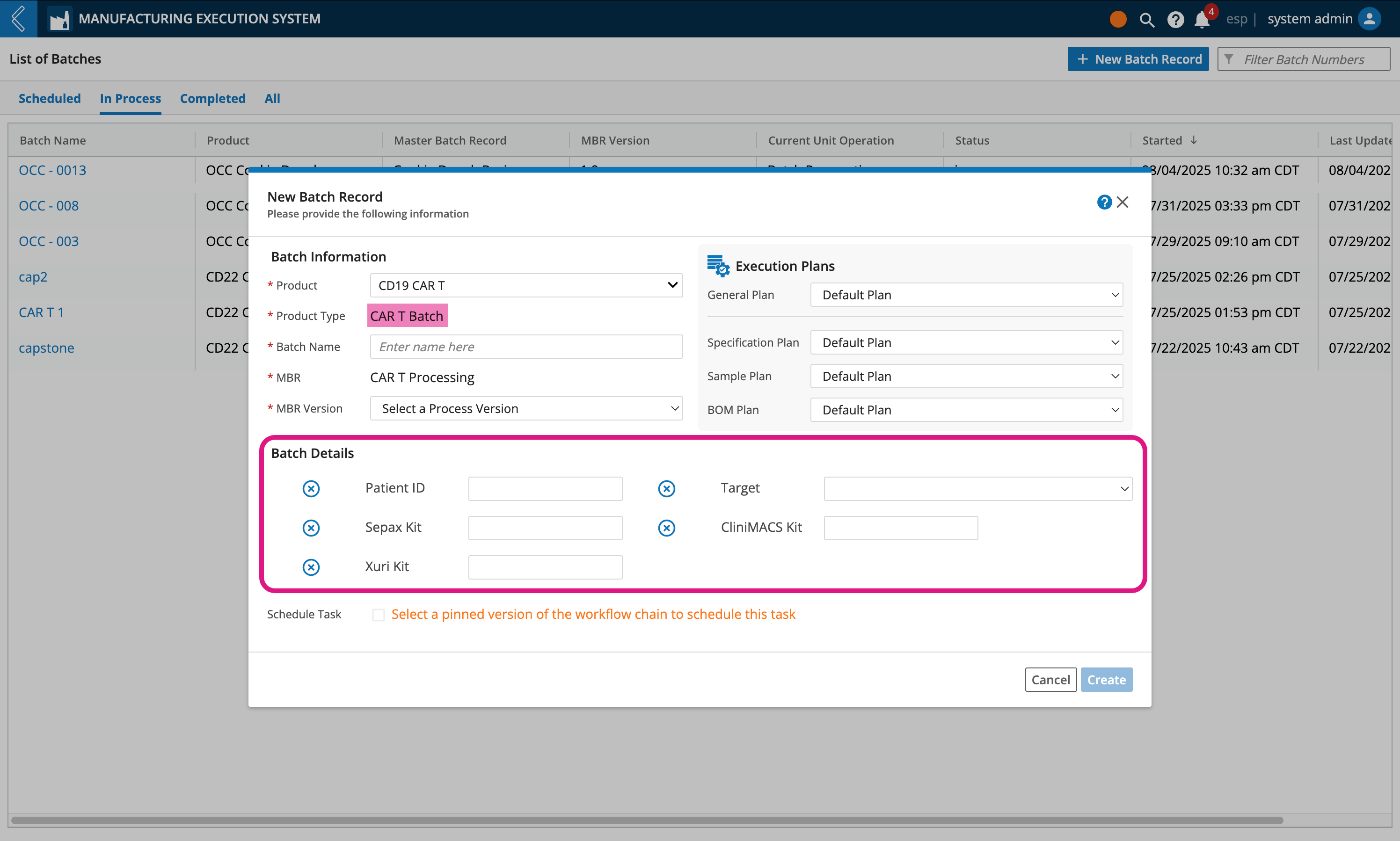Click the Current Unit Operation header
The width and height of the screenshot is (1400, 841).
tap(831, 140)
